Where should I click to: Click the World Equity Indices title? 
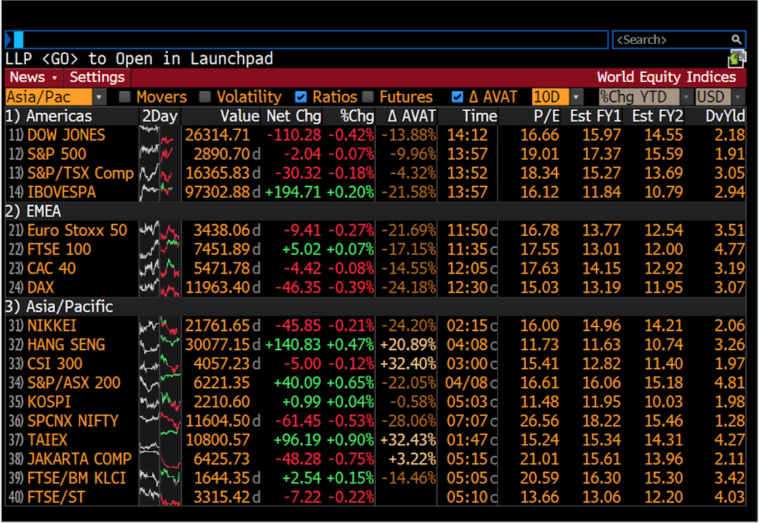pyautogui.click(x=666, y=77)
